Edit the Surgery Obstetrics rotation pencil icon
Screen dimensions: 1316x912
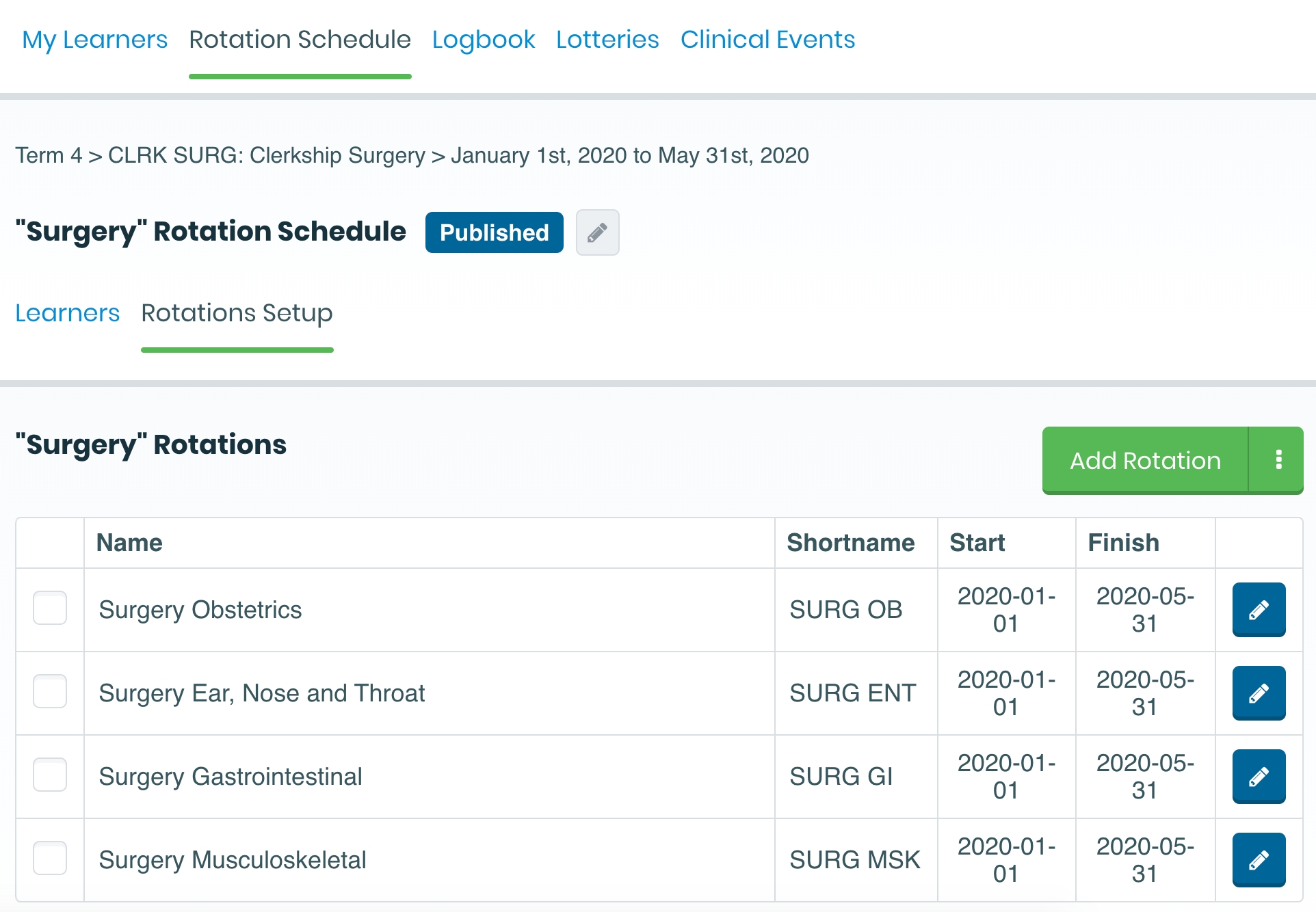click(x=1258, y=609)
